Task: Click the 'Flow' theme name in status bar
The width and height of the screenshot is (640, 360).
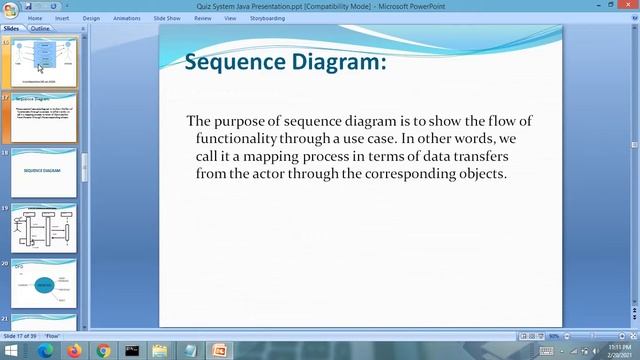Action: (x=52, y=336)
